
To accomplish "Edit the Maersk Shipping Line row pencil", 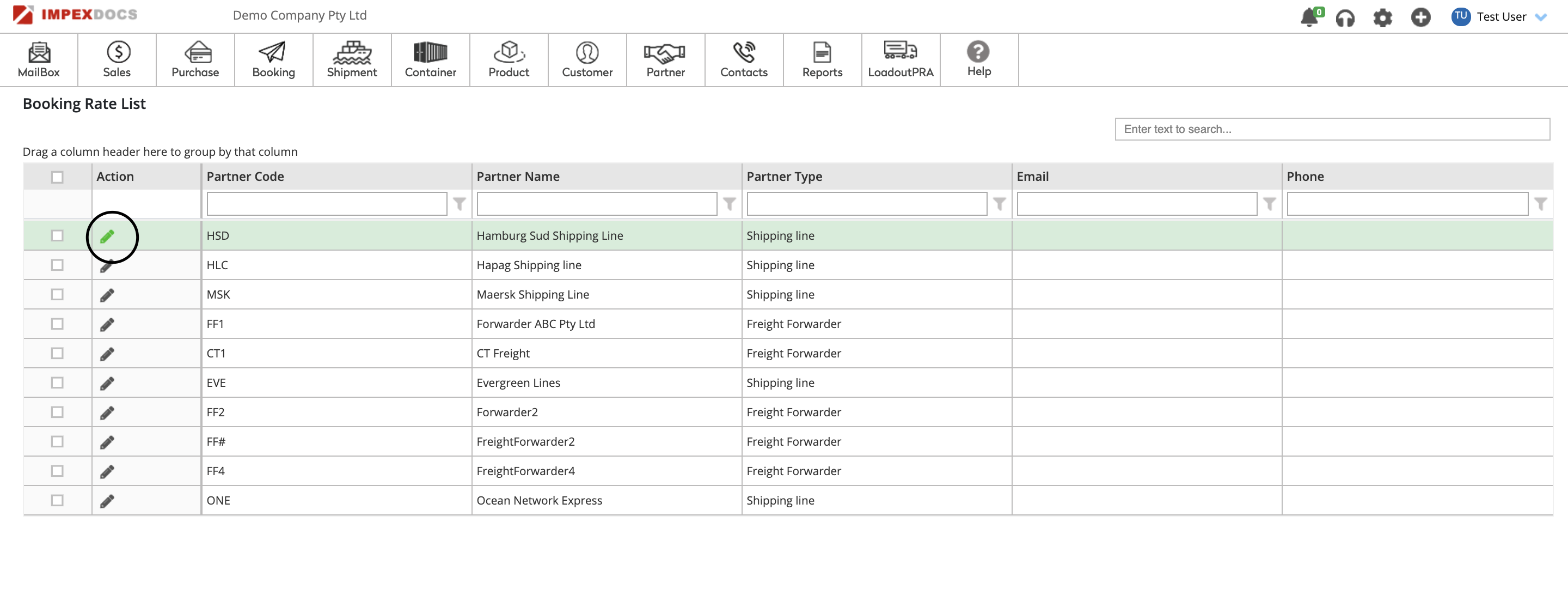I will click(x=107, y=295).
